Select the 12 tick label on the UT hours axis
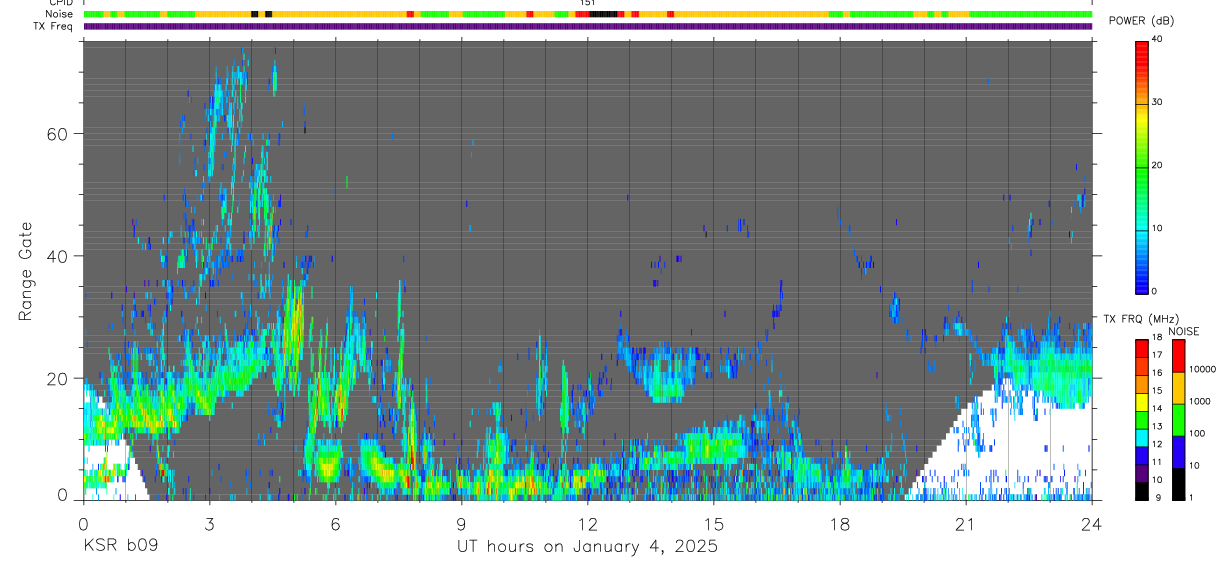 coord(587,525)
